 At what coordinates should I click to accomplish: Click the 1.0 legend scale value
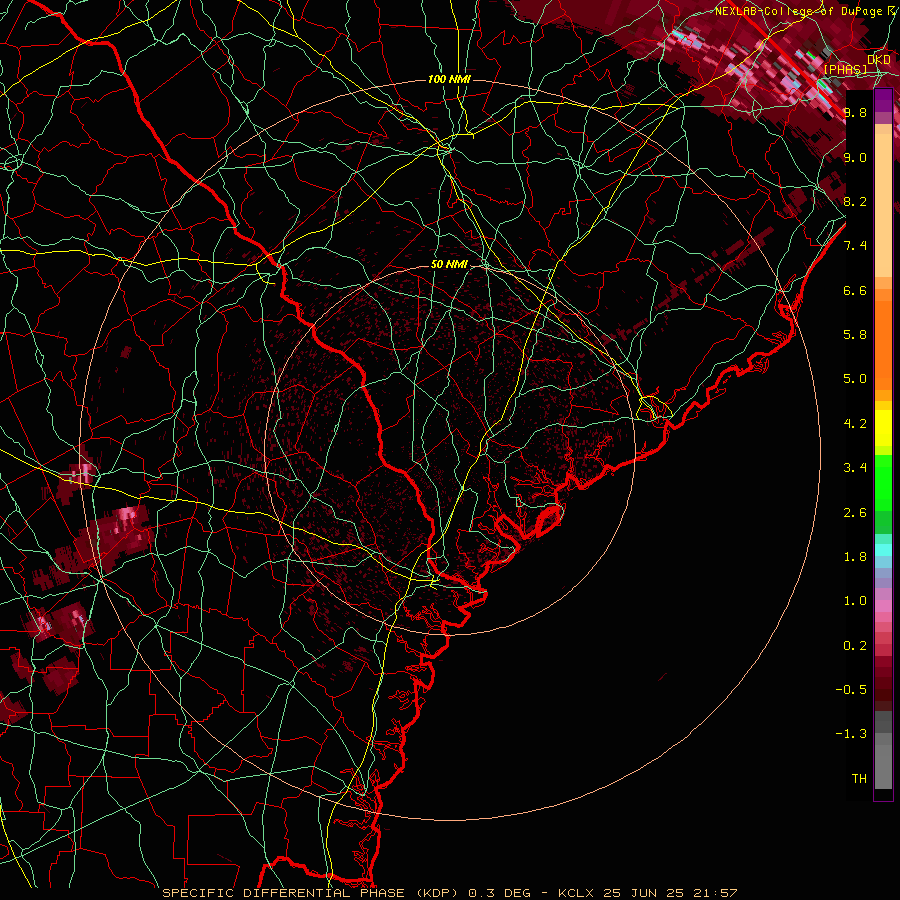click(x=855, y=601)
